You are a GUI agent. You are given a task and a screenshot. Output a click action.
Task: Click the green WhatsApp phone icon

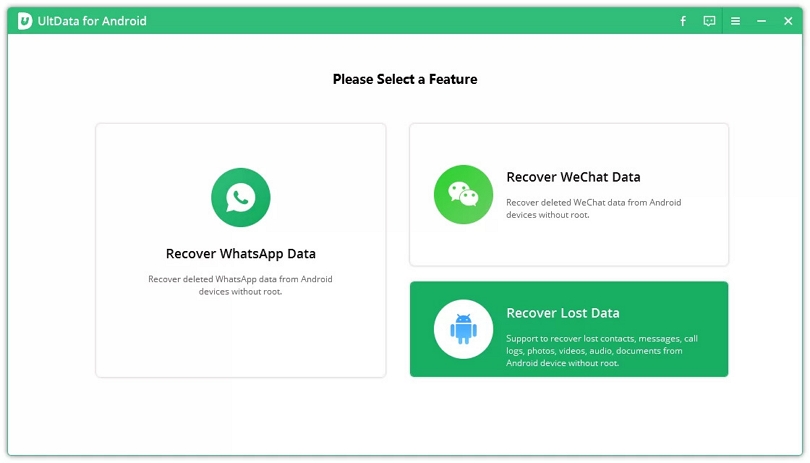click(x=241, y=197)
